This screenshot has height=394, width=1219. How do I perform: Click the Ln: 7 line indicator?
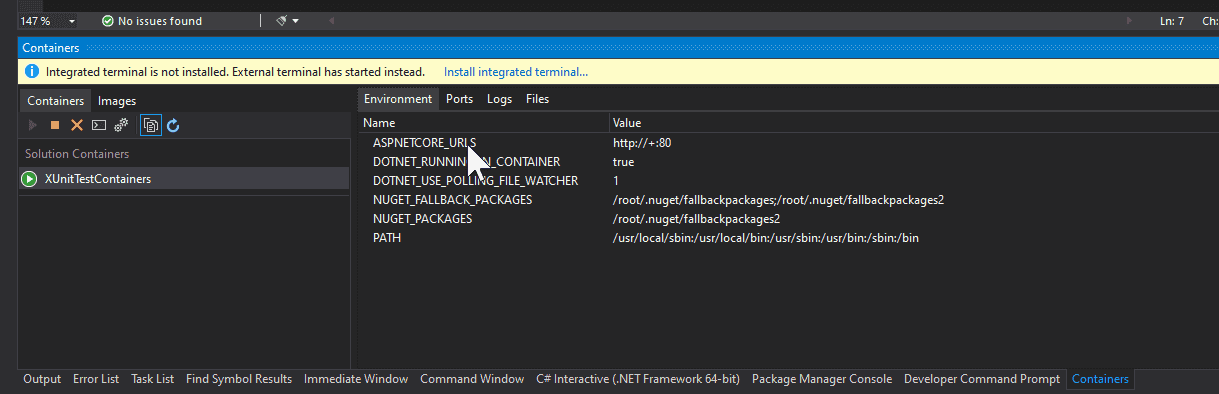tap(1172, 21)
